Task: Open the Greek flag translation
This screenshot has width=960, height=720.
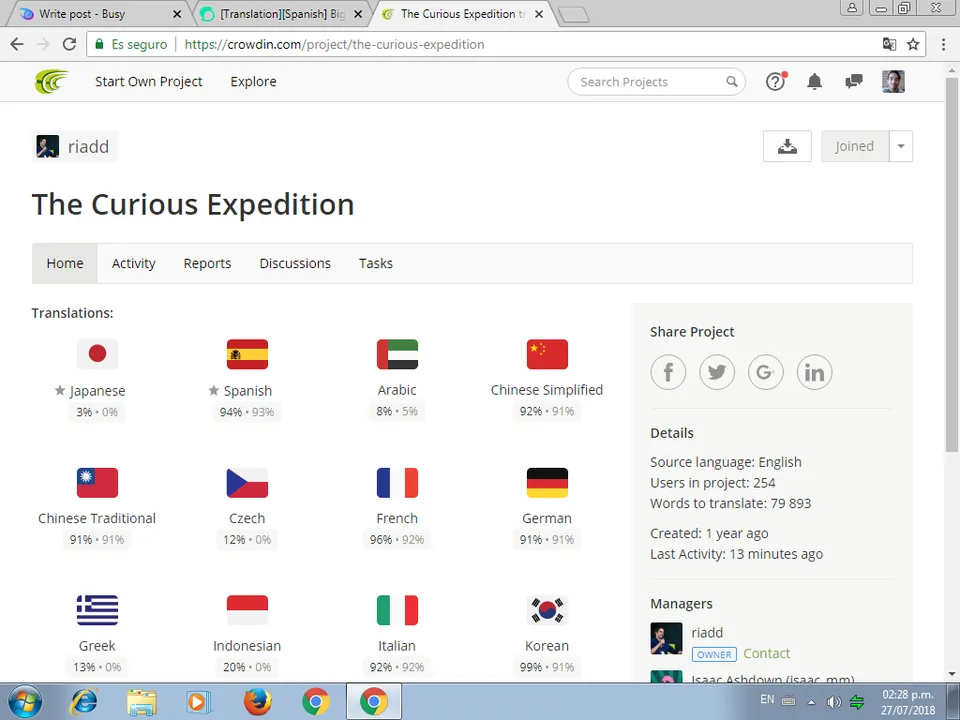Action: pyautogui.click(x=97, y=610)
